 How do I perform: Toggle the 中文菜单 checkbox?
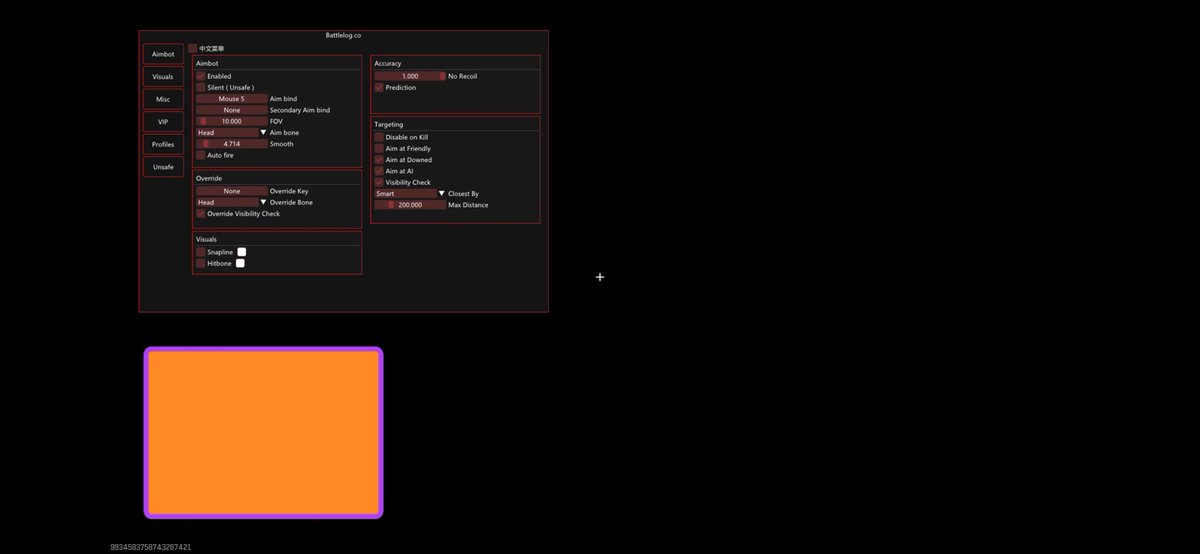coord(193,48)
